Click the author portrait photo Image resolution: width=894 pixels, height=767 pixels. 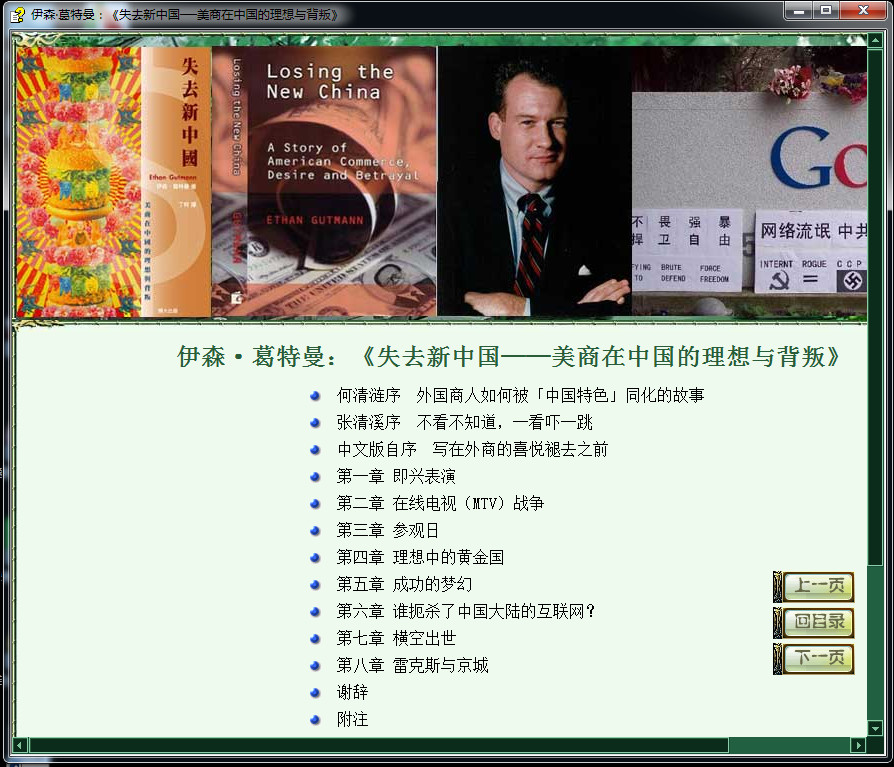[534, 181]
